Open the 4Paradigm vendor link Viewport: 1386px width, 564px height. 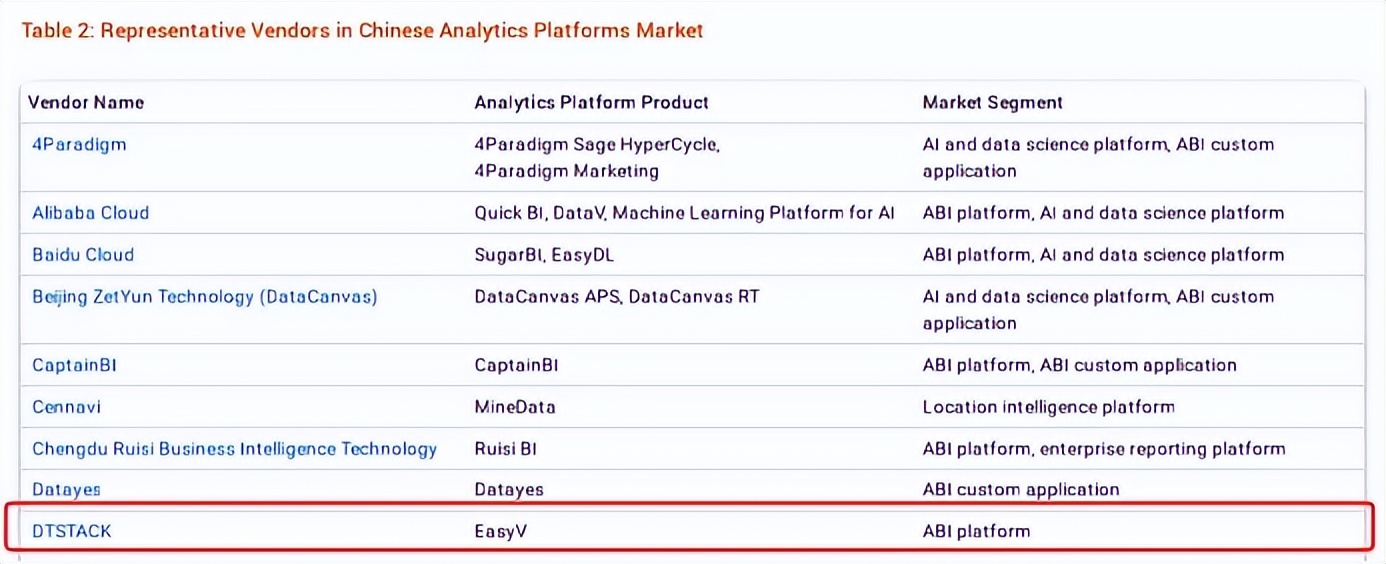pyautogui.click(x=79, y=144)
